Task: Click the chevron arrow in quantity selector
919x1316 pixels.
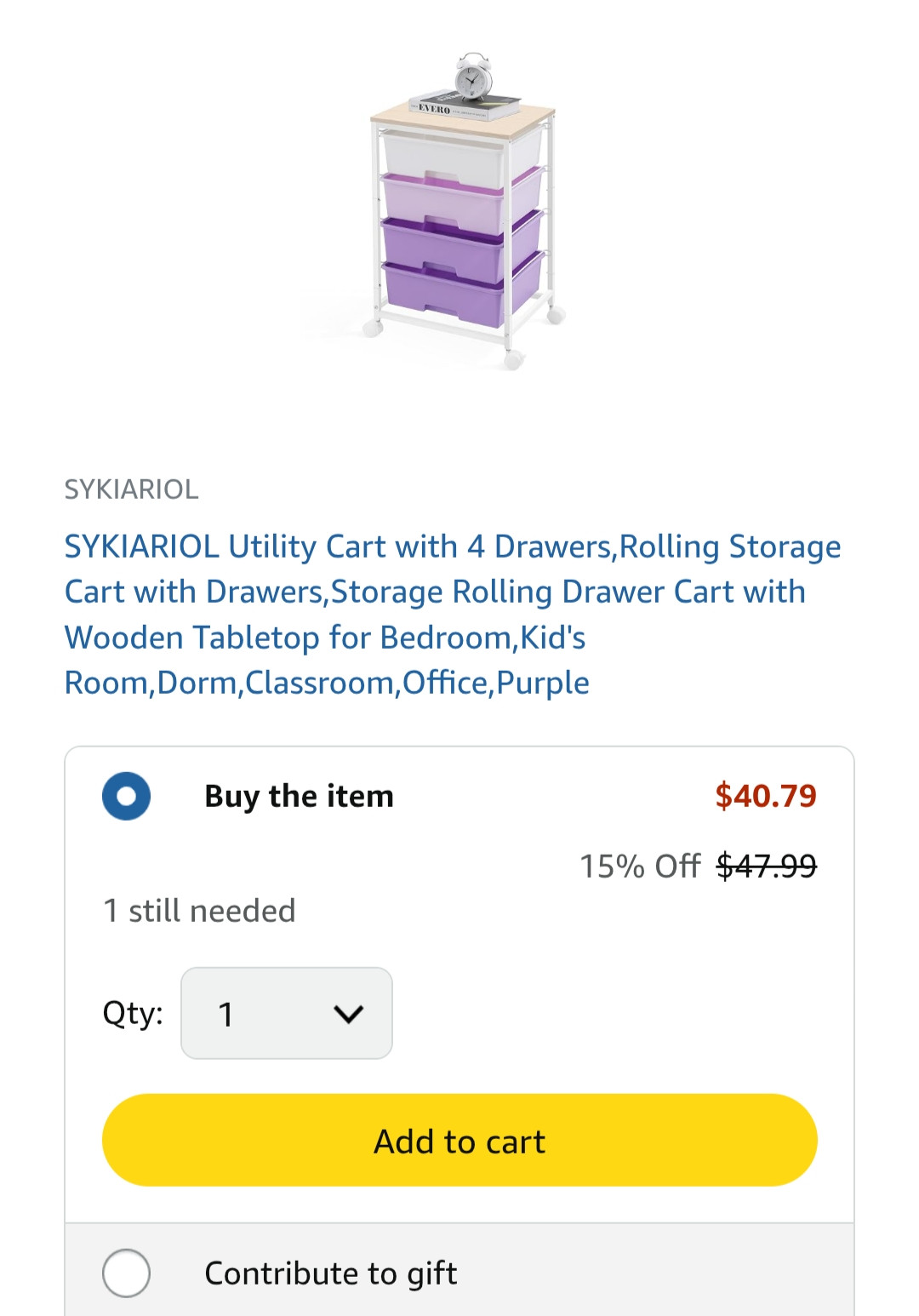Action: click(348, 1014)
